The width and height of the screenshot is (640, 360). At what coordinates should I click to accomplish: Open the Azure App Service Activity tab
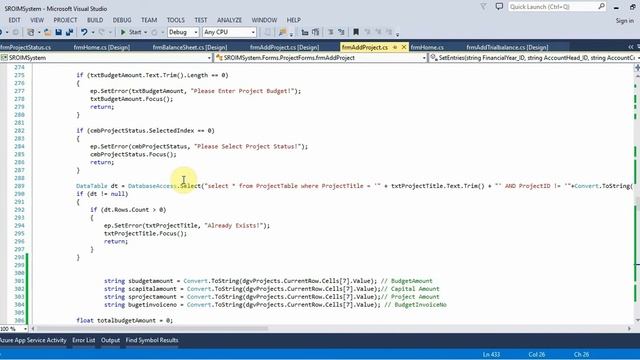pyautogui.click(x=33, y=340)
